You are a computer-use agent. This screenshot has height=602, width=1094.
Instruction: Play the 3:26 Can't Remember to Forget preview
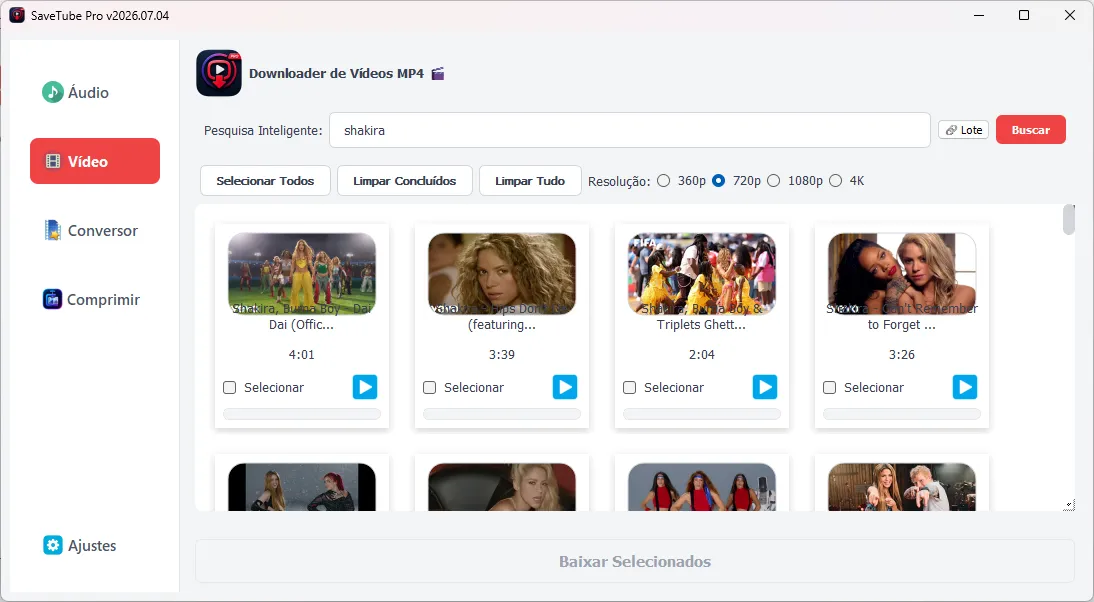[965, 386]
